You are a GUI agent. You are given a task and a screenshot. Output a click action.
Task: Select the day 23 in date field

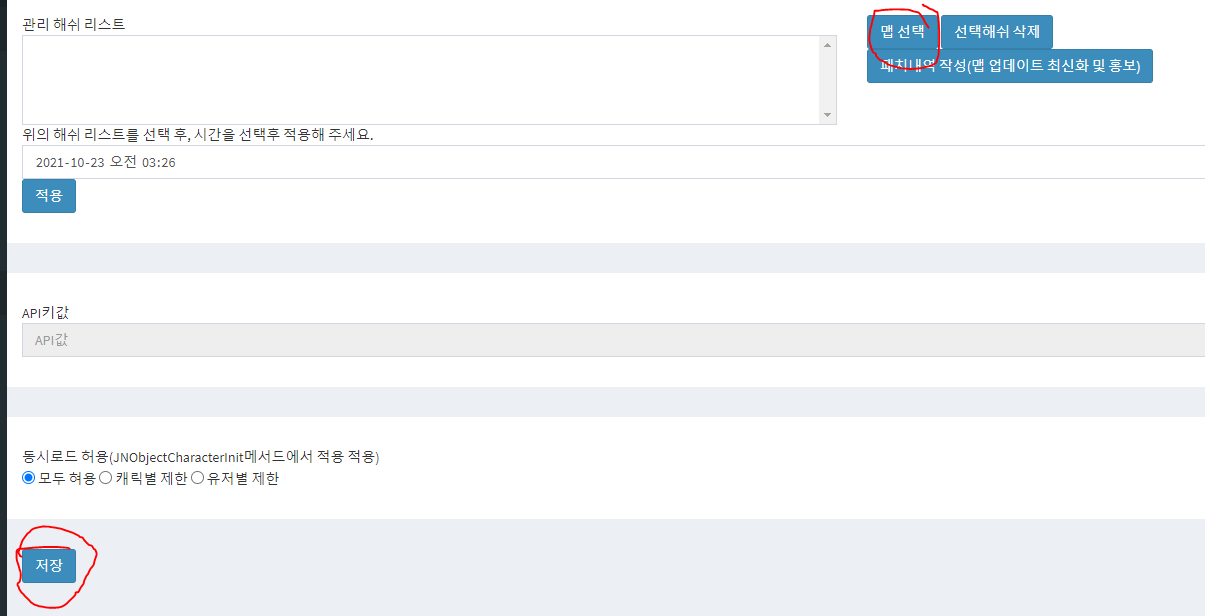[97, 162]
